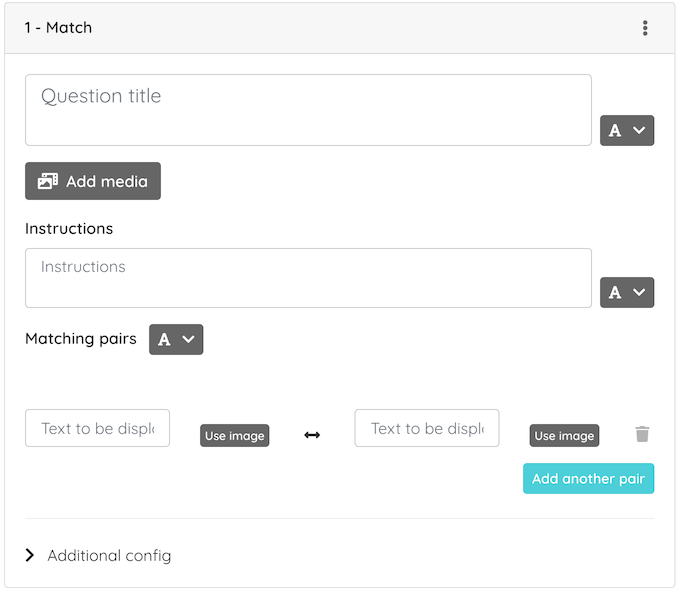680x592 pixels.
Task: Click the A font icon beside Question title
Action: coord(615,131)
